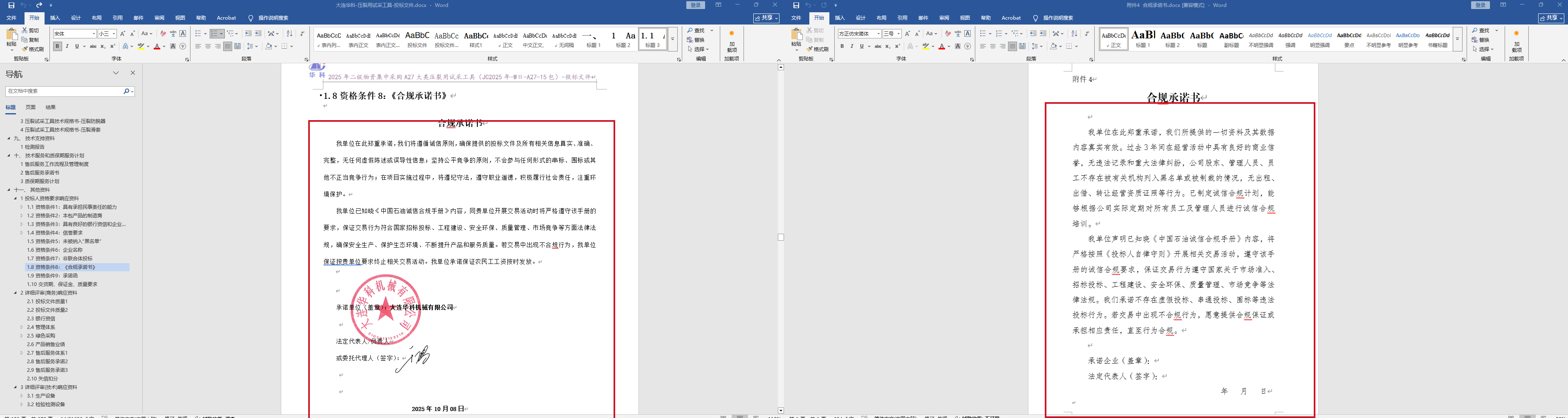Screen dimensions: 1568x418
Task: Toggle Align Right in right Word window
Action: point(1003,46)
